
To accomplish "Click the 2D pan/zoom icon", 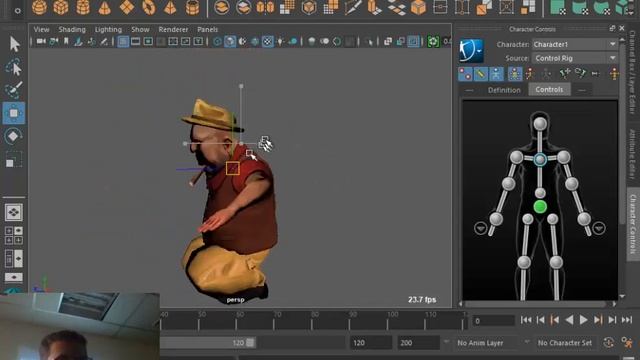I will coord(91,41).
